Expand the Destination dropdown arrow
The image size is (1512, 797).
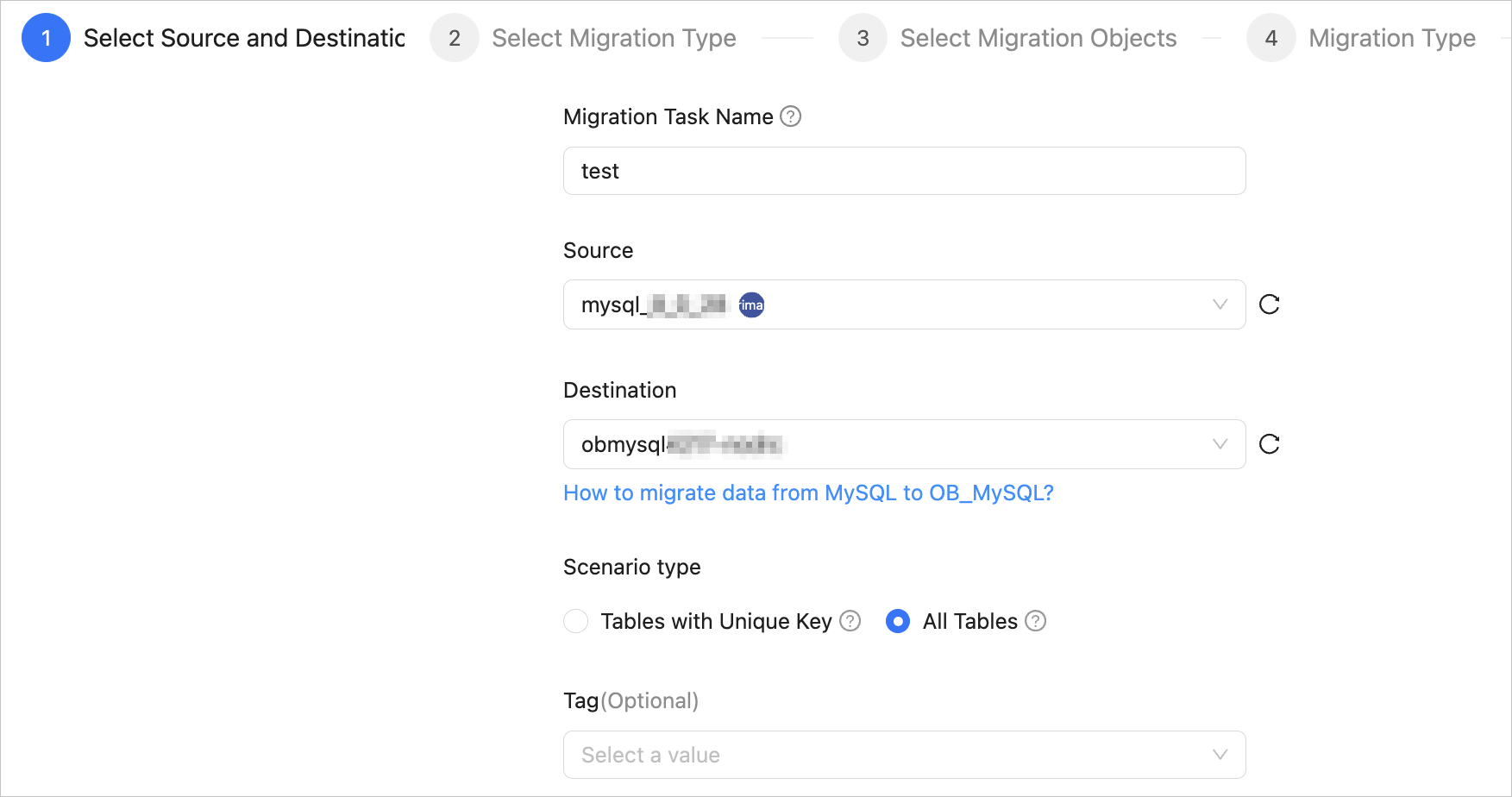[x=1220, y=444]
